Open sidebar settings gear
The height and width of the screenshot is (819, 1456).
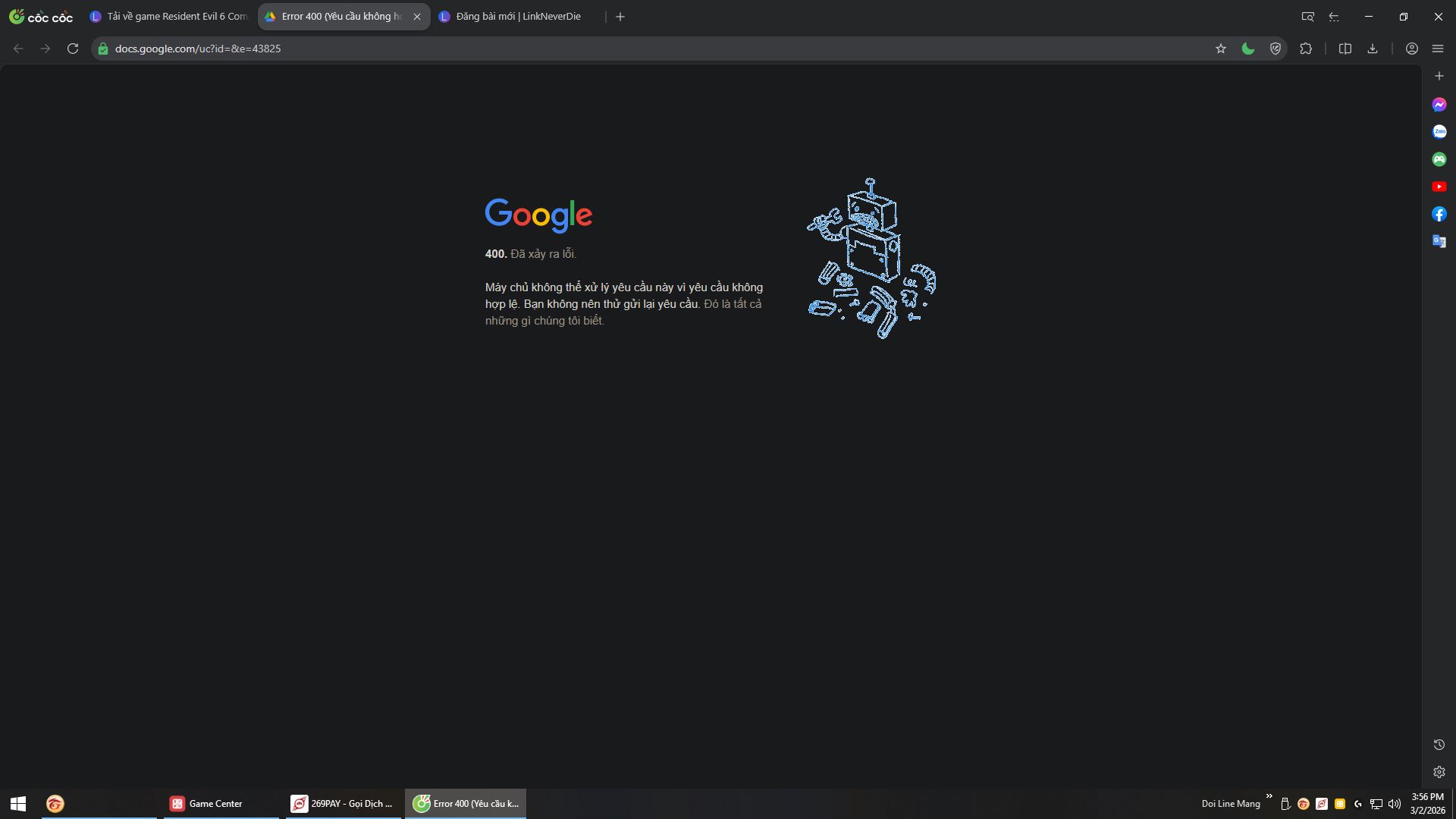(x=1439, y=772)
